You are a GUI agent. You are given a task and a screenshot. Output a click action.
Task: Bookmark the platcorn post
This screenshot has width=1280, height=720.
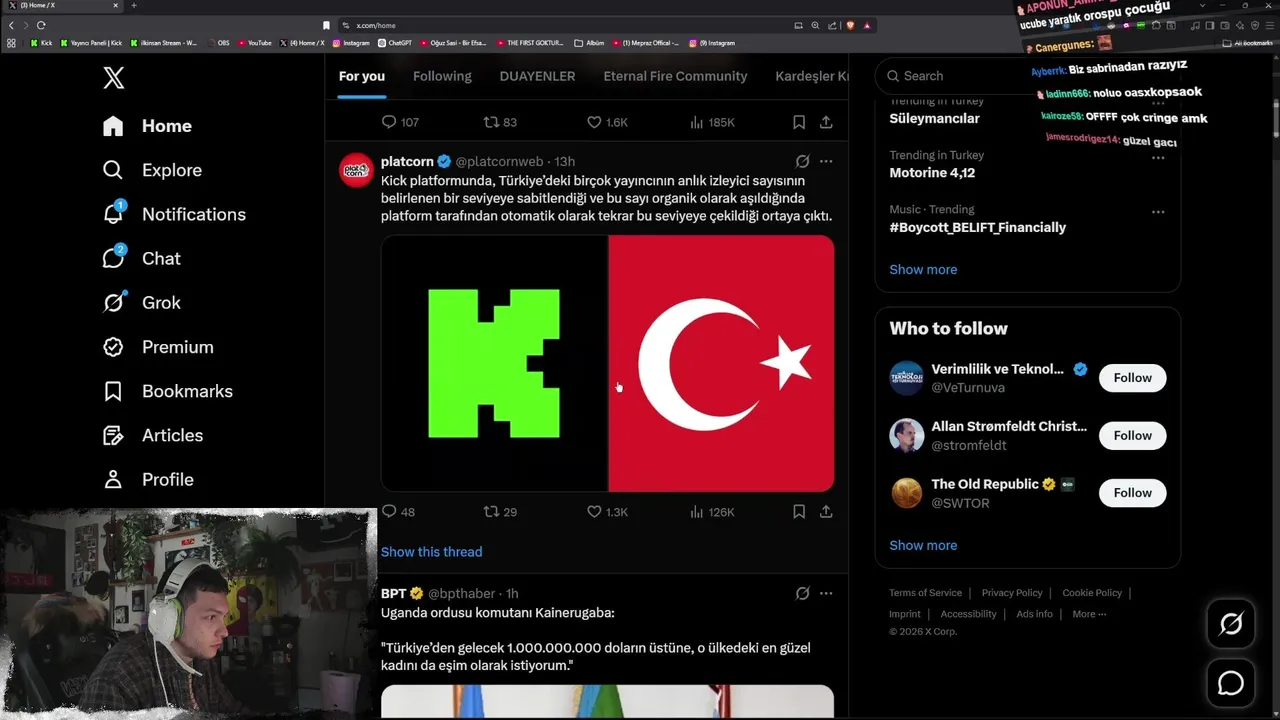(x=799, y=512)
